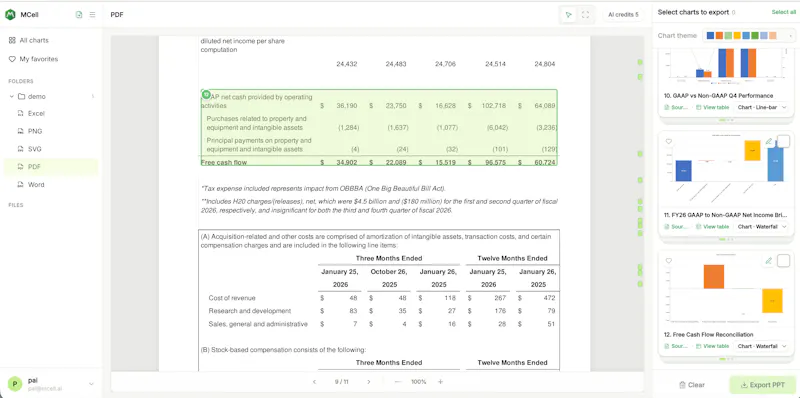The image size is (800, 398).
Task: Toggle the sidebar menu lines icon
Action: pyautogui.click(x=92, y=15)
